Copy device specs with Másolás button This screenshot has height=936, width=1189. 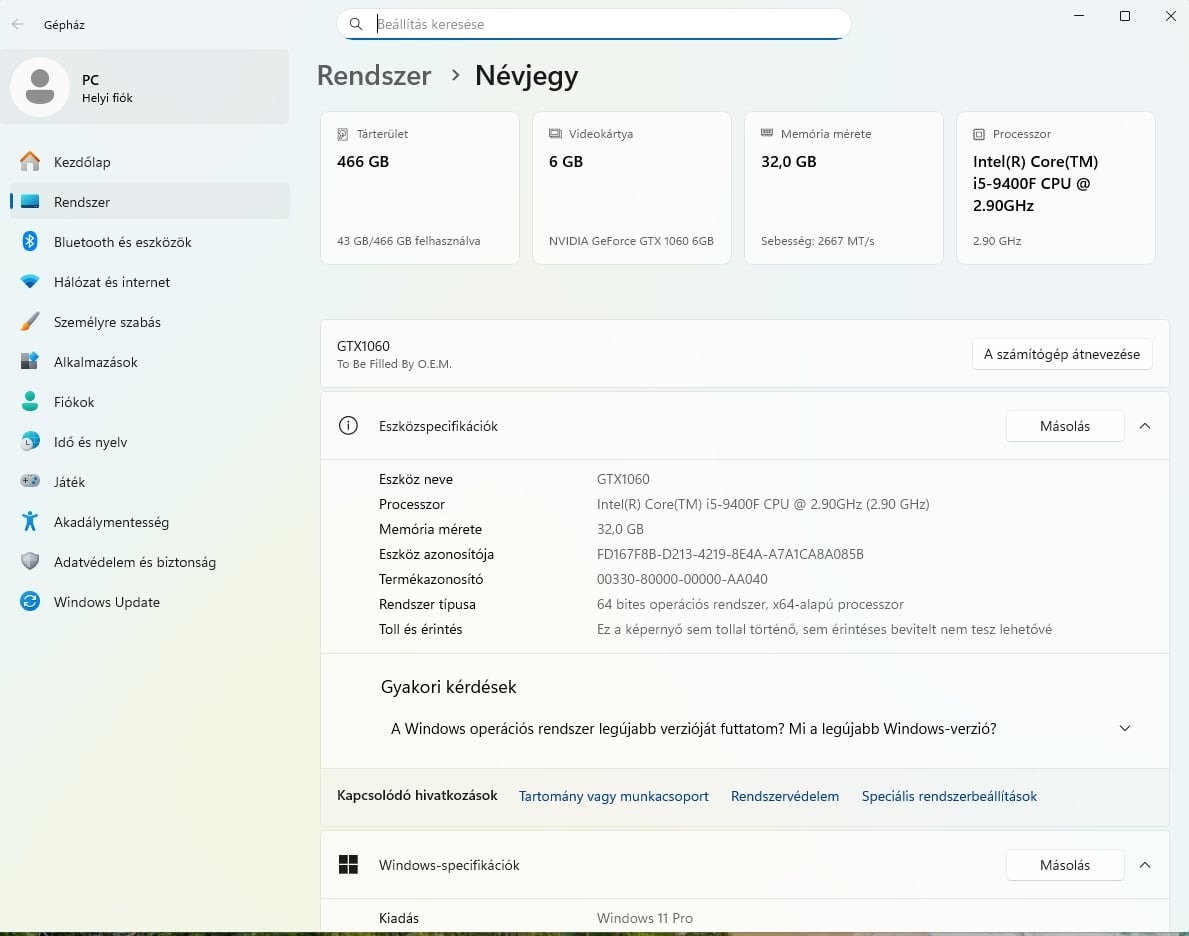(1064, 426)
